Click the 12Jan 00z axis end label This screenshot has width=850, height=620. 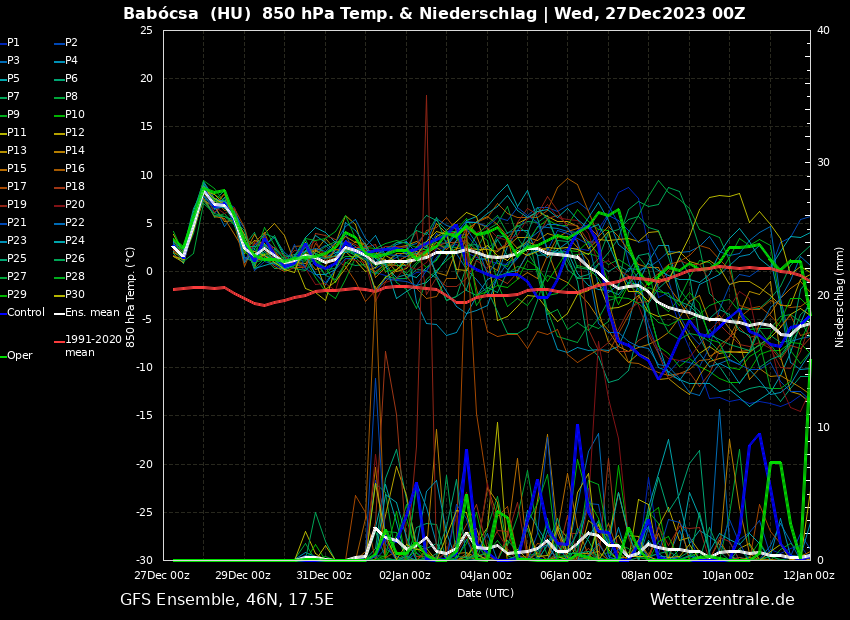pos(808,575)
